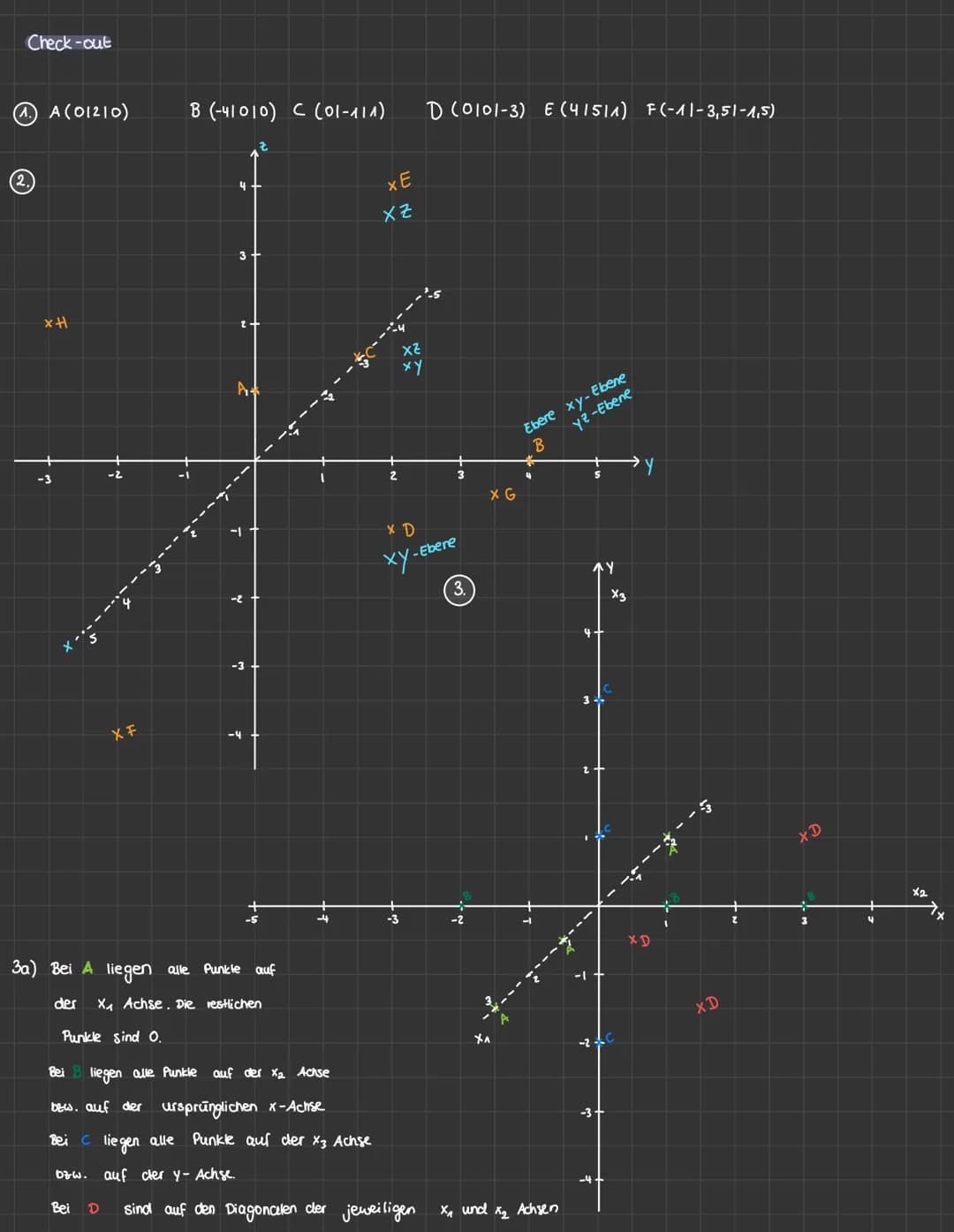Select the red letter D in the last text line
The image size is (954, 1232).
coord(93,1208)
